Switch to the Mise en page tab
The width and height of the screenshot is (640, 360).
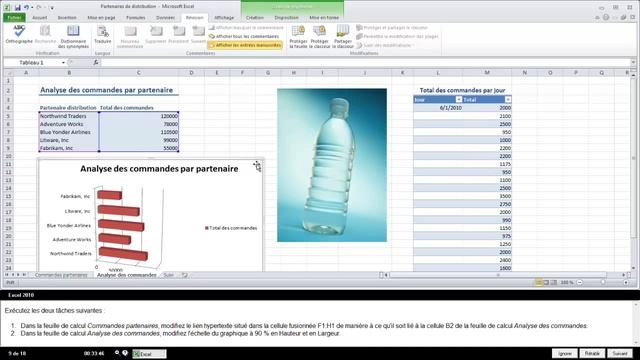pos(101,18)
